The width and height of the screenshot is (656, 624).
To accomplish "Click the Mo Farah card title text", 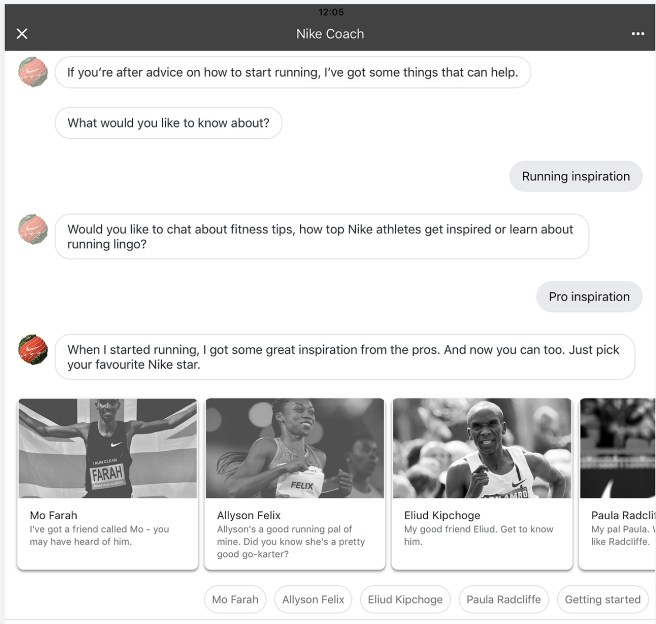I will [x=52, y=516].
